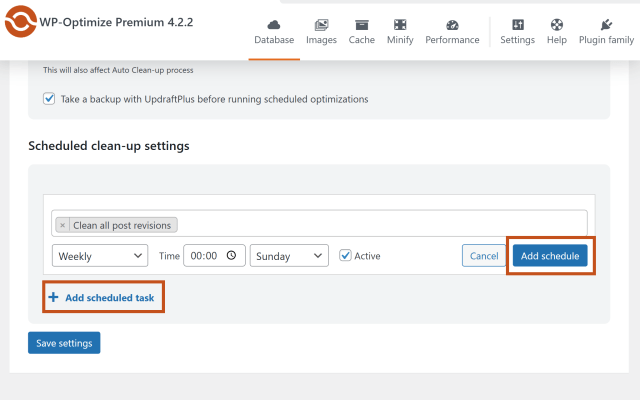The width and height of the screenshot is (640, 400).
Task: Click the 'Time' label
Action: coord(169,256)
